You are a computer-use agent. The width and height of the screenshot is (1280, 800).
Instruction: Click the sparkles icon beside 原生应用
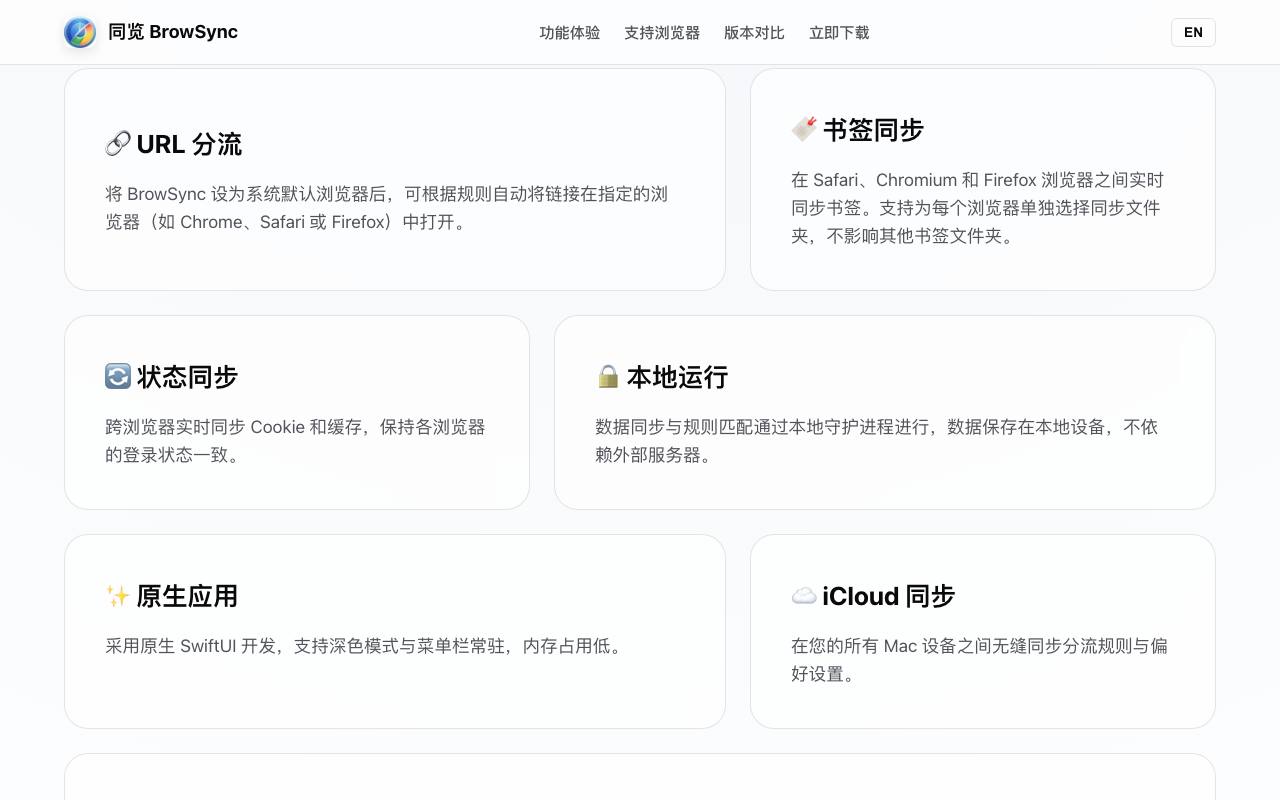[118, 596]
